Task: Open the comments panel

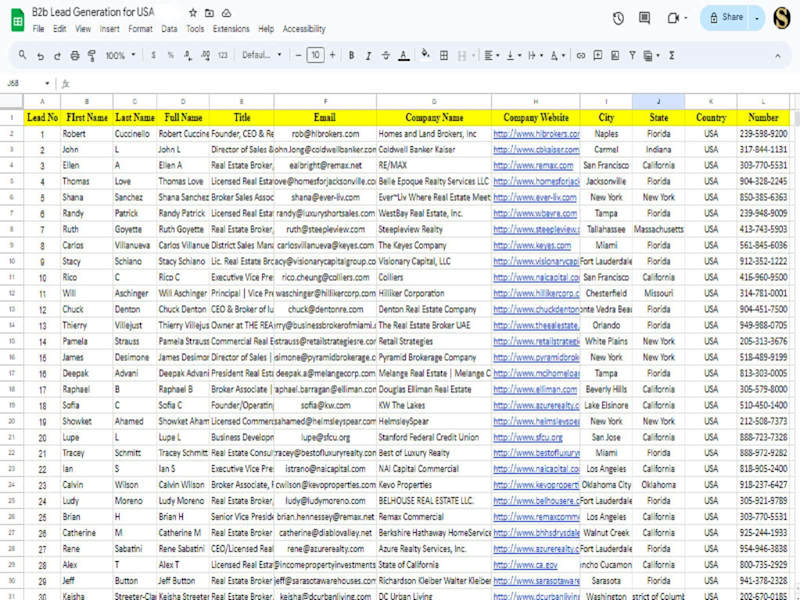Action: point(644,18)
